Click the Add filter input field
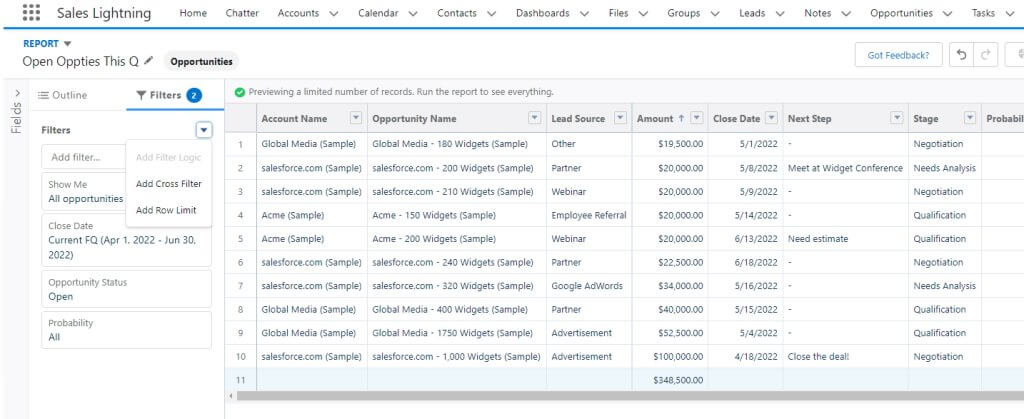 point(84,157)
